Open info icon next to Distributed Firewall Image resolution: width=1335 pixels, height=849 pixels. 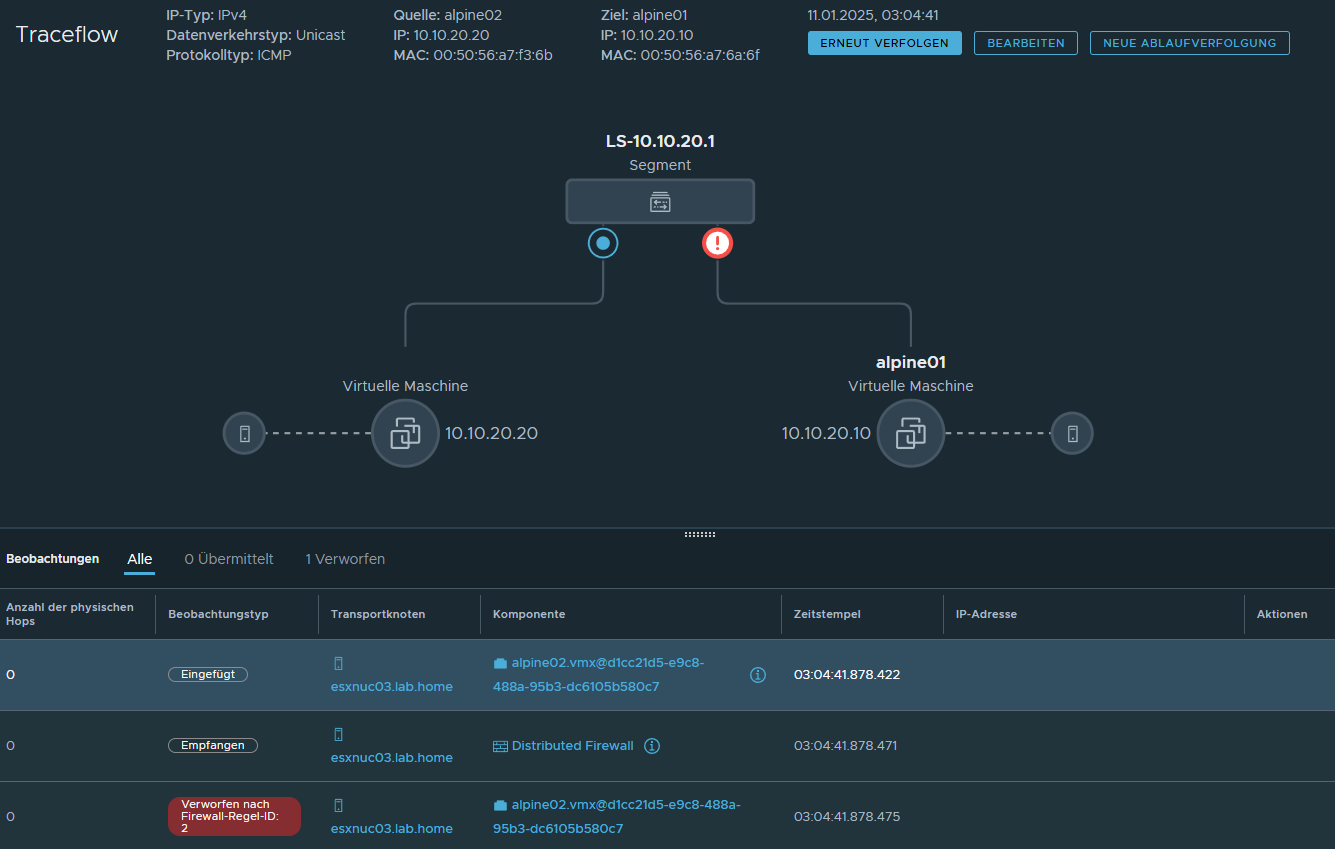[652, 746]
